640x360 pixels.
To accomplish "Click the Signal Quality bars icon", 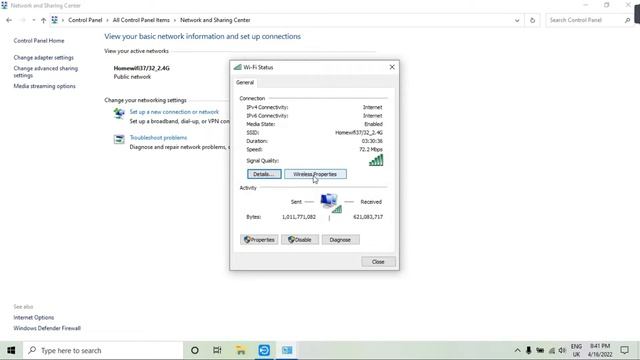I will [376, 160].
